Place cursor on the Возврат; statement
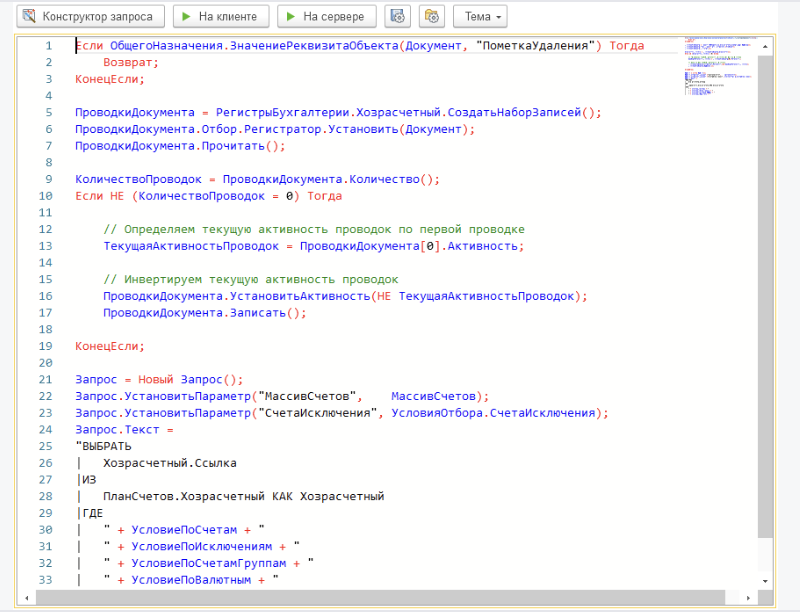Image resolution: width=800 pixels, height=612 pixels. point(131,62)
